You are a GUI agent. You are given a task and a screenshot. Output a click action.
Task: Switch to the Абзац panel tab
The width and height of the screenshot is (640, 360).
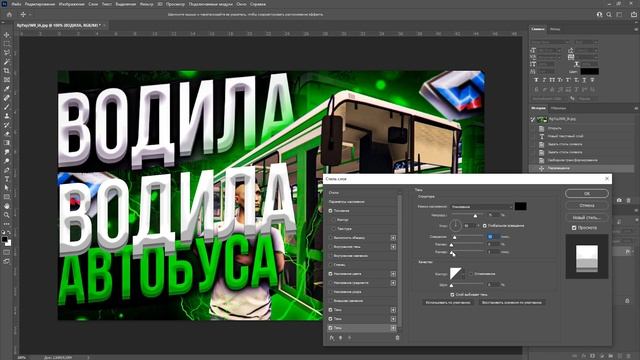555,29
